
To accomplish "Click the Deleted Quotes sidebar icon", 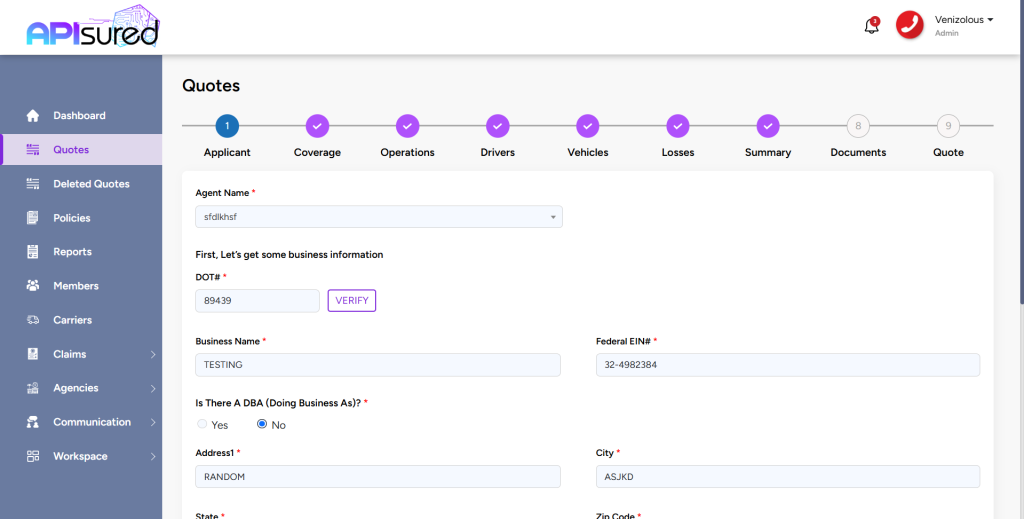I will [x=33, y=184].
